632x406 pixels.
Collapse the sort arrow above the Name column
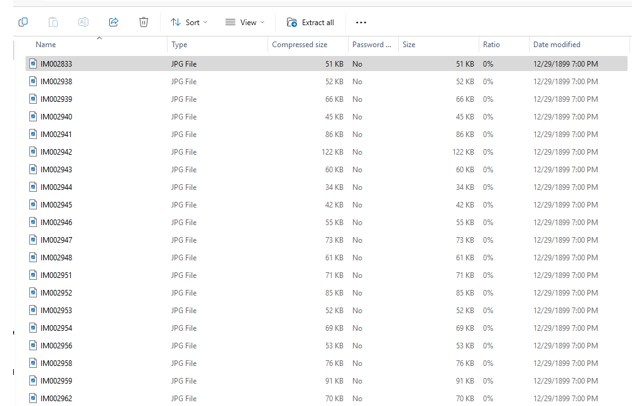pos(99,38)
